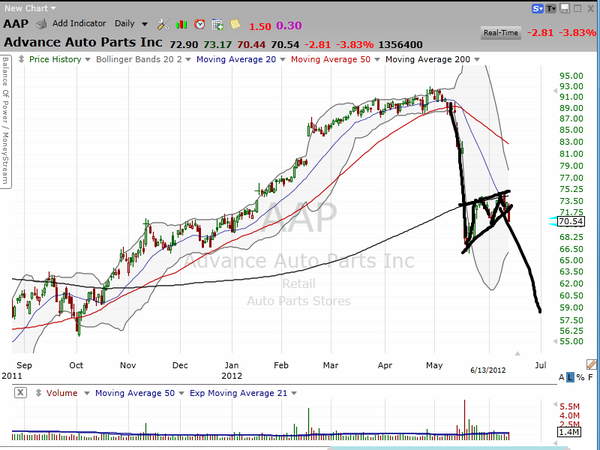Click the green and red bar chart icon

[181, 25]
